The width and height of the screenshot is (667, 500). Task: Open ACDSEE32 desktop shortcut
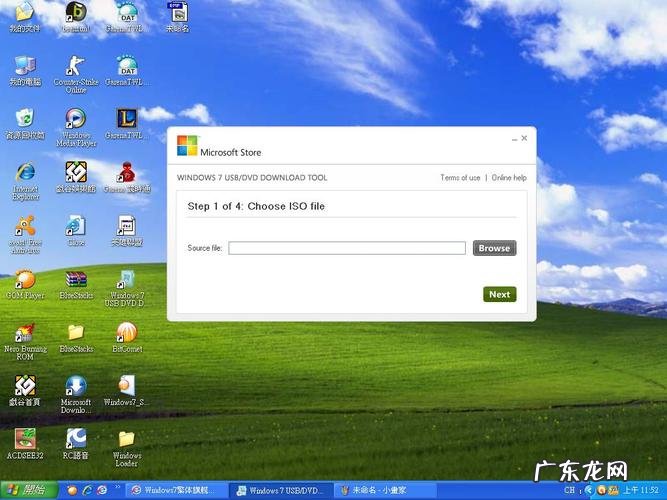[25, 439]
